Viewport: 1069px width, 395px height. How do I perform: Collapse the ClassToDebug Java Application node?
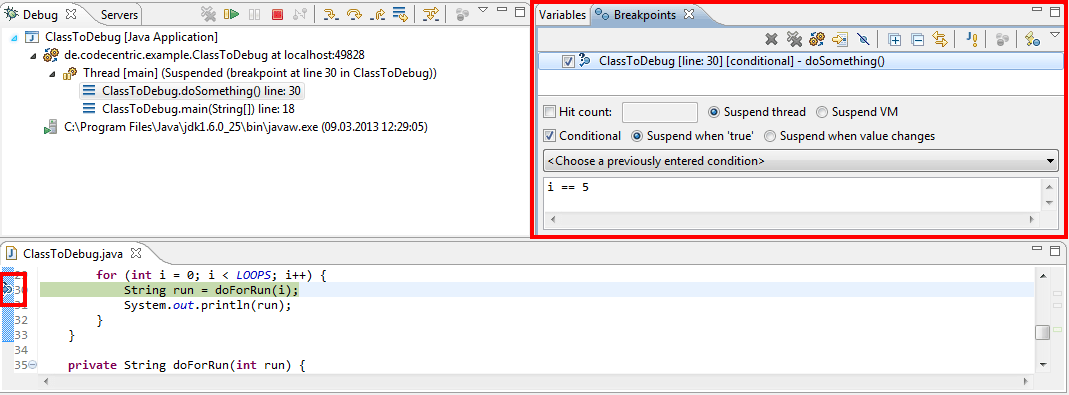tap(15, 37)
